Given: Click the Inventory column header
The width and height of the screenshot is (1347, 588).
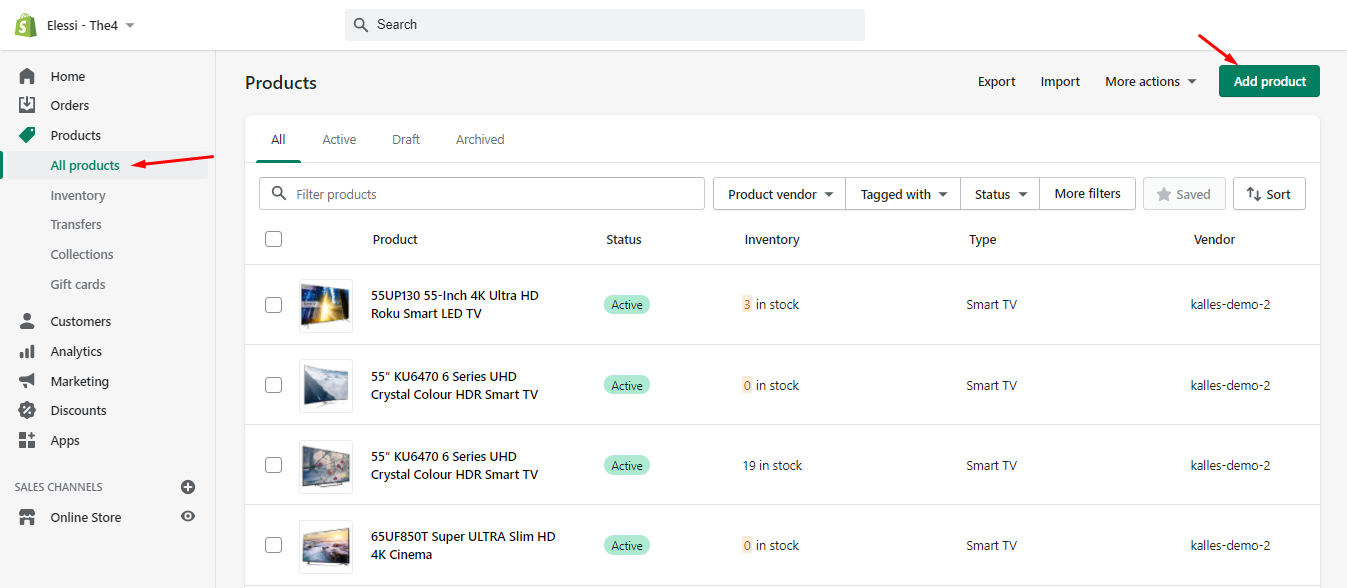Looking at the screenshot, I should click(x=772, y=239).
